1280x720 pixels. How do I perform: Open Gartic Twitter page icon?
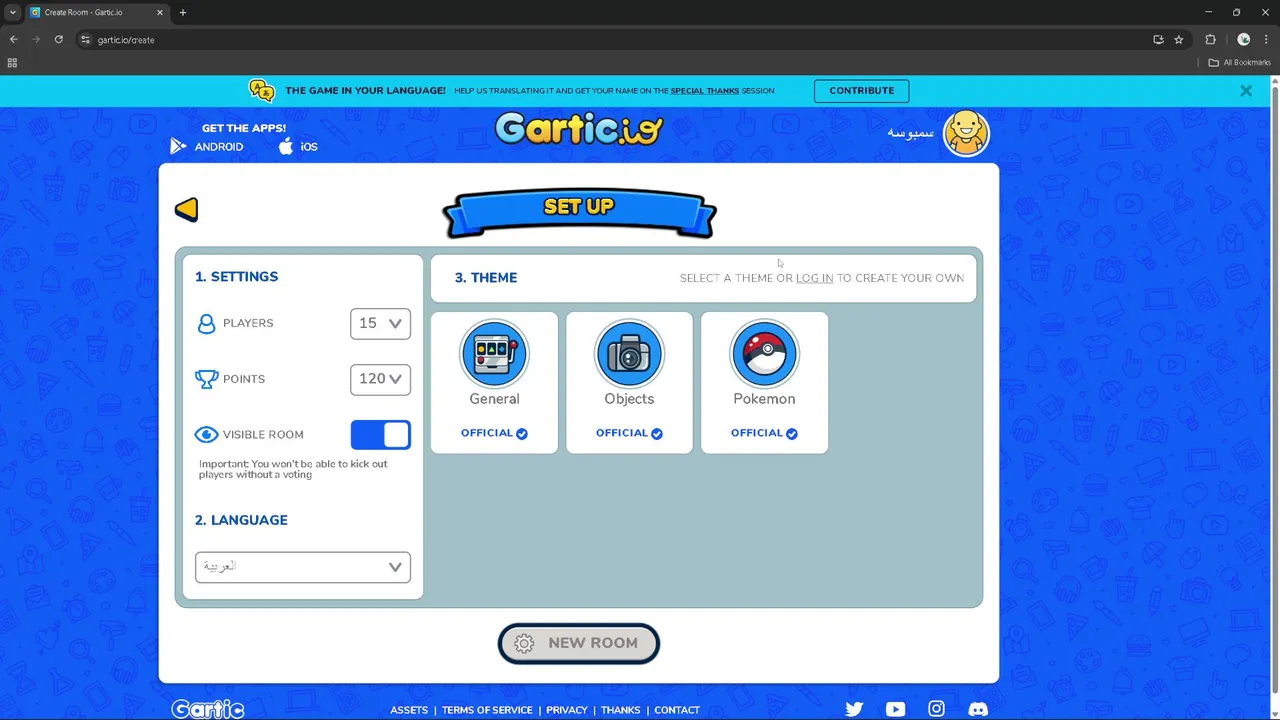click(x=854, y=709)
